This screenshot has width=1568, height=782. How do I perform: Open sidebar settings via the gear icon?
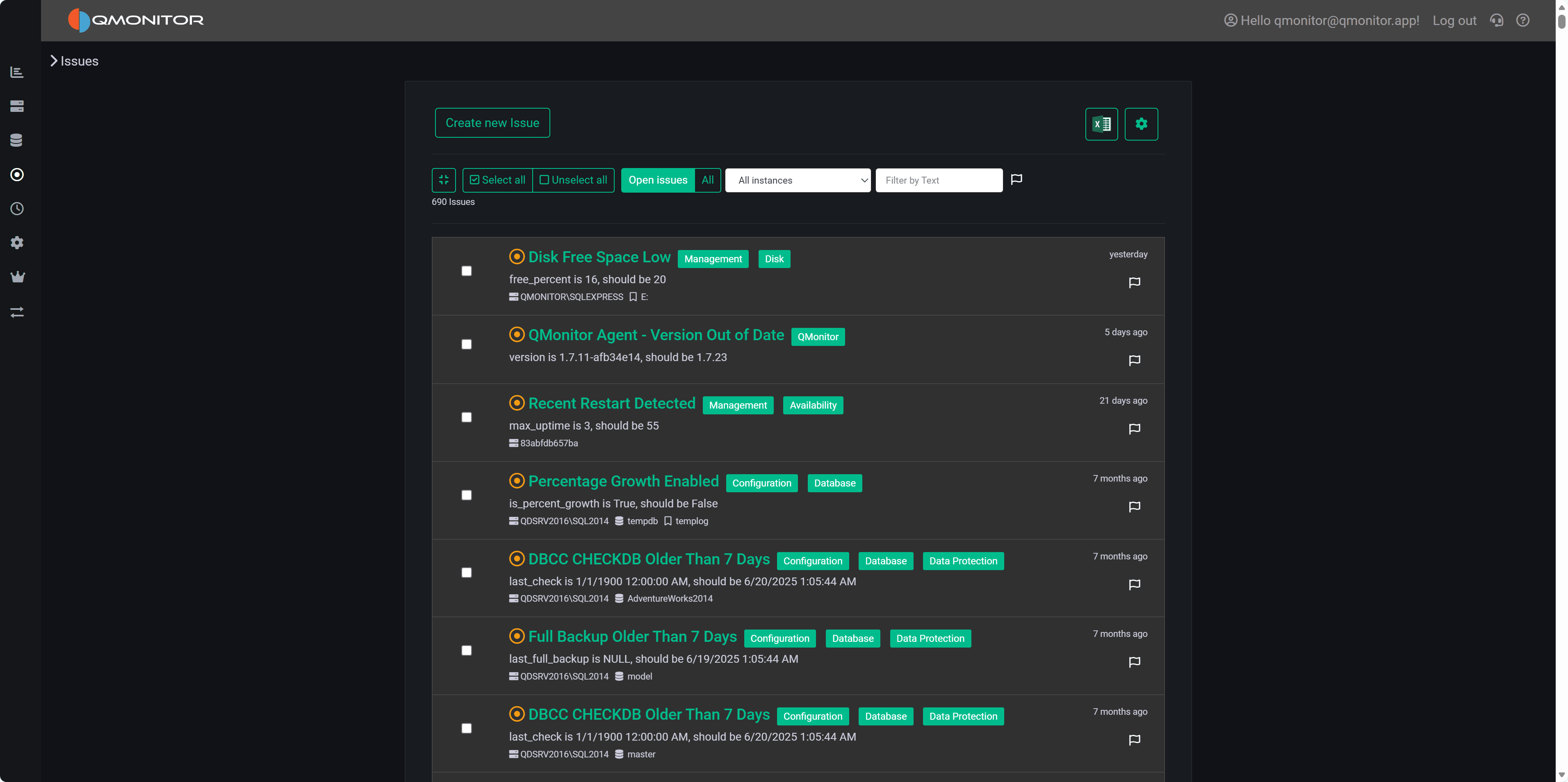click(x=17, y=243)
